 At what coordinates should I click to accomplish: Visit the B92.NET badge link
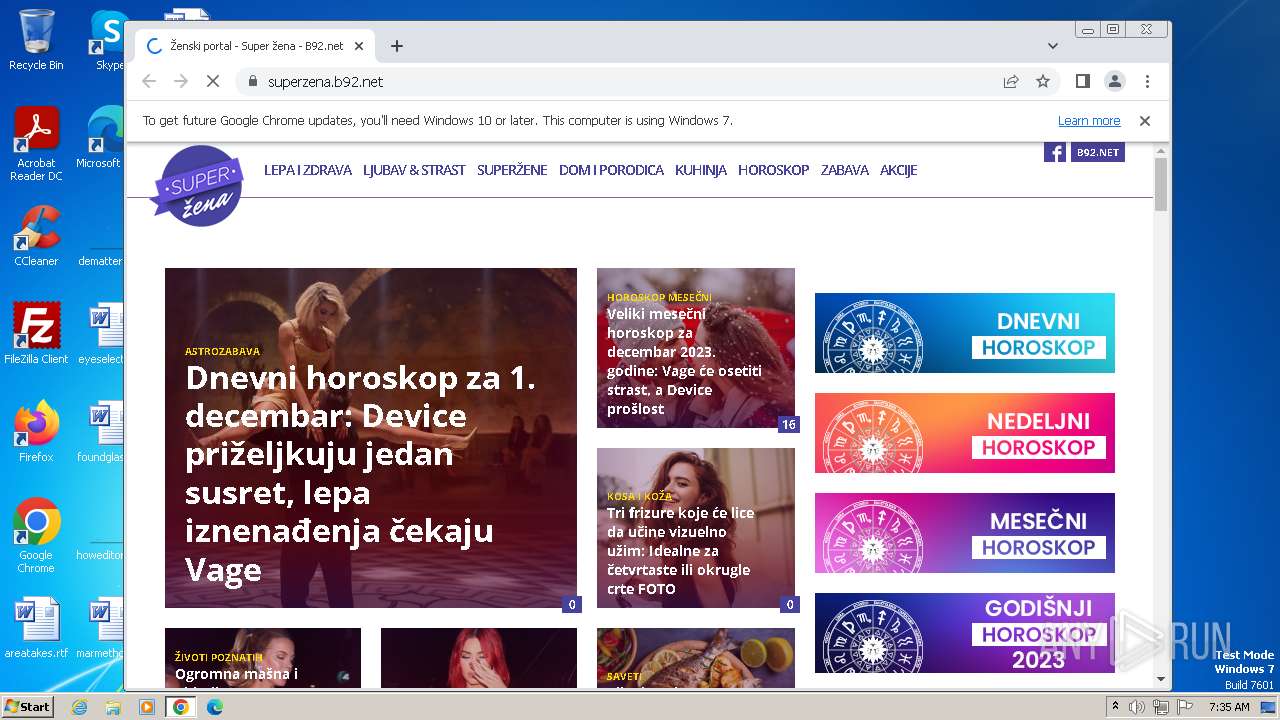pos(1098,152)
